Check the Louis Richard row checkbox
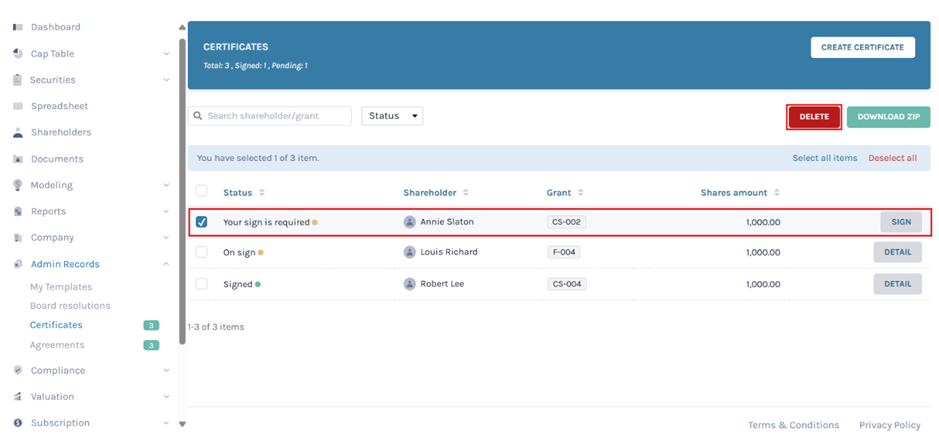The height and width of the screenshot is (435, 939). click(202, 253)
